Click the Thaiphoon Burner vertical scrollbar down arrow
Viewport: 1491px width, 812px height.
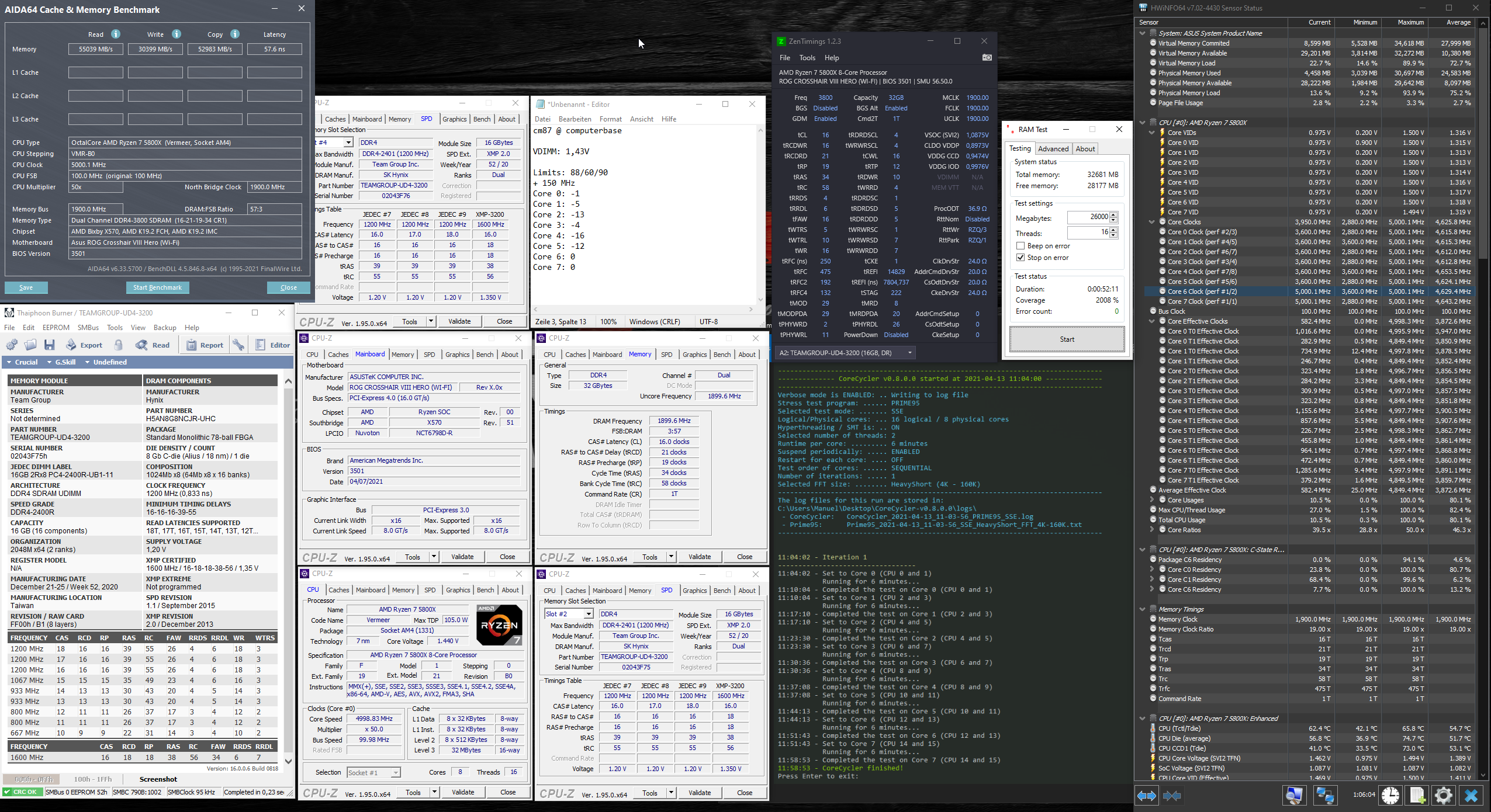point(288,761)
